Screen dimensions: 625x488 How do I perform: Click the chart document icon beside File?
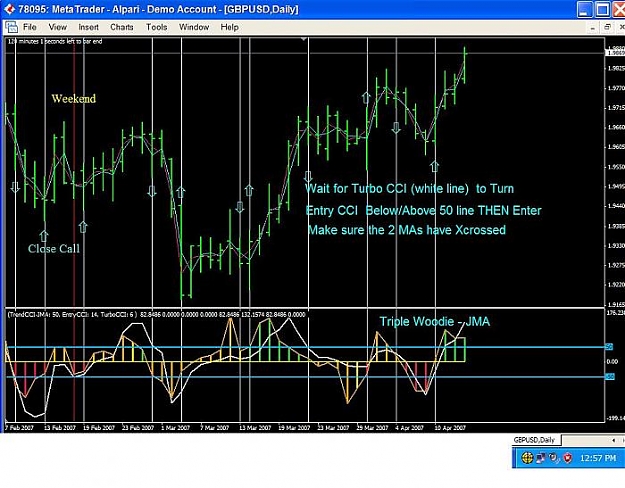click(12, 27)
